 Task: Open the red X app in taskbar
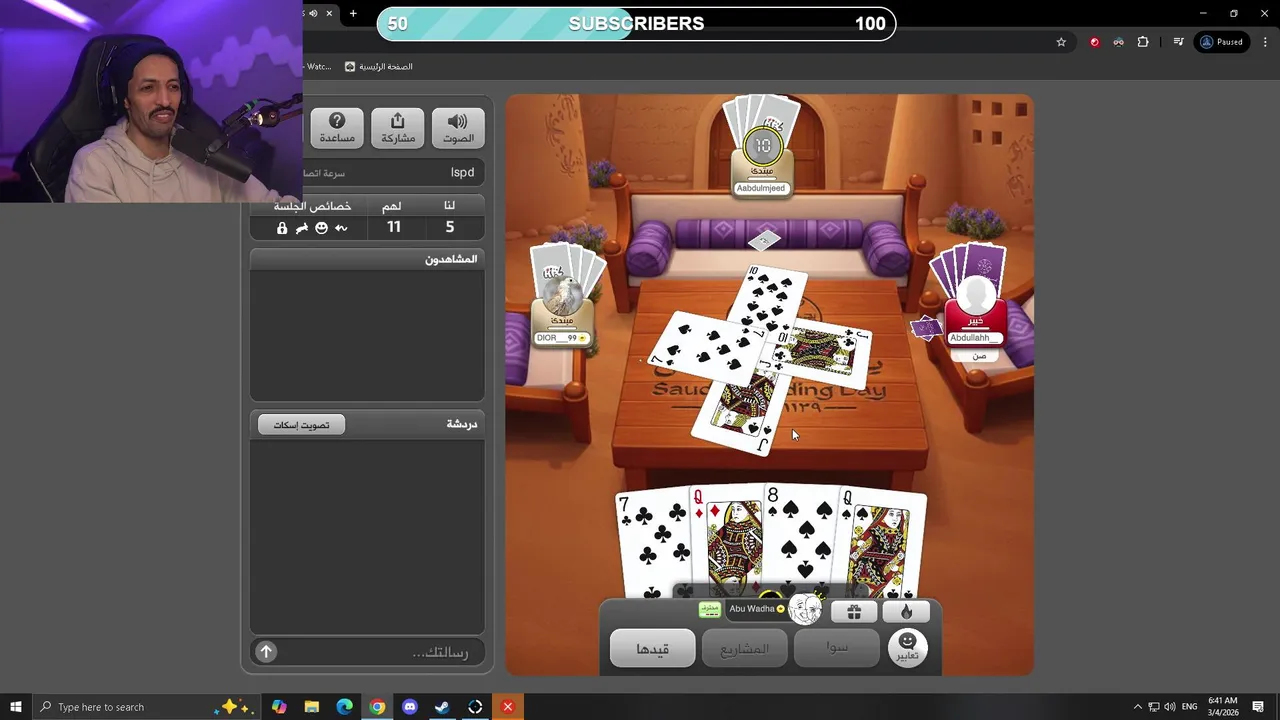tap(507, 707)
